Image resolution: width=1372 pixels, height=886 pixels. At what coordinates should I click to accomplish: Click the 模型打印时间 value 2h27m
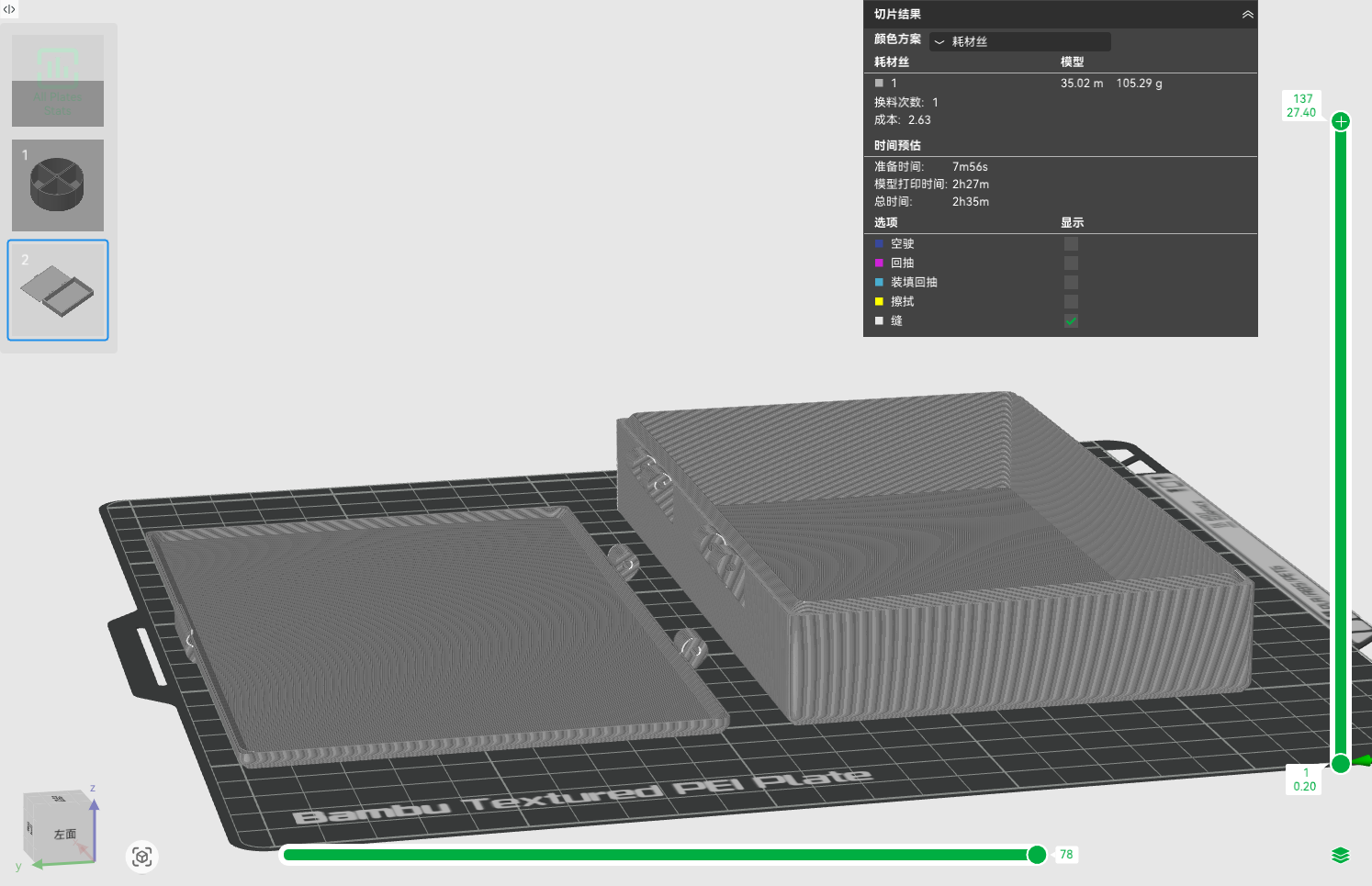(971, 185)
